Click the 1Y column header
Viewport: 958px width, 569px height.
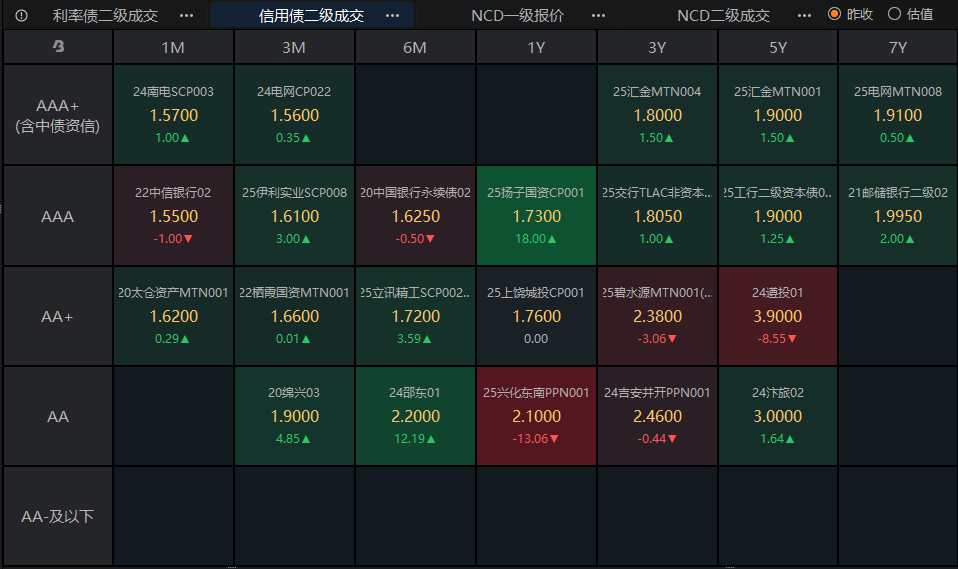536,47
